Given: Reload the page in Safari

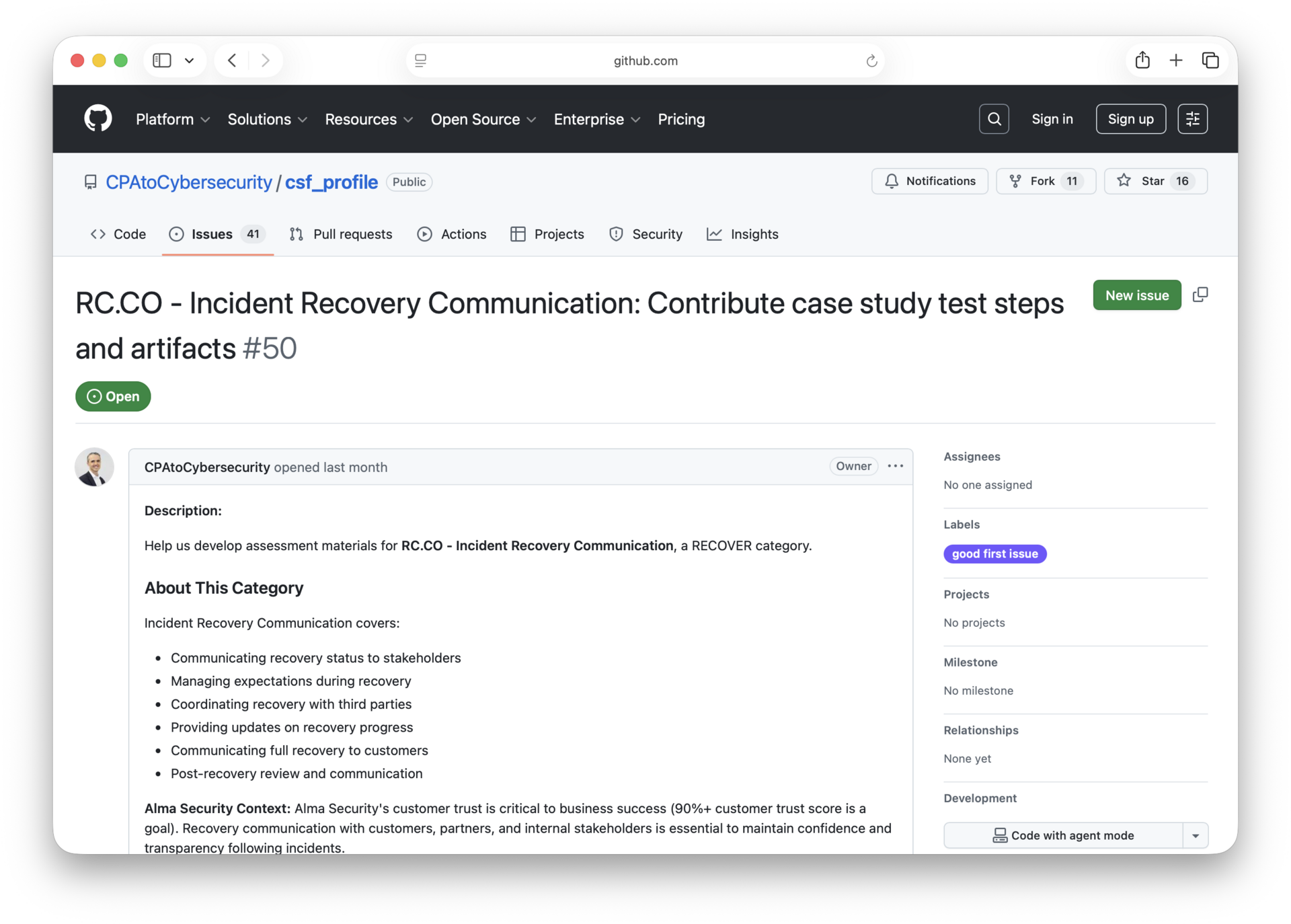Looking at the screenshot, I should [871, 61].
